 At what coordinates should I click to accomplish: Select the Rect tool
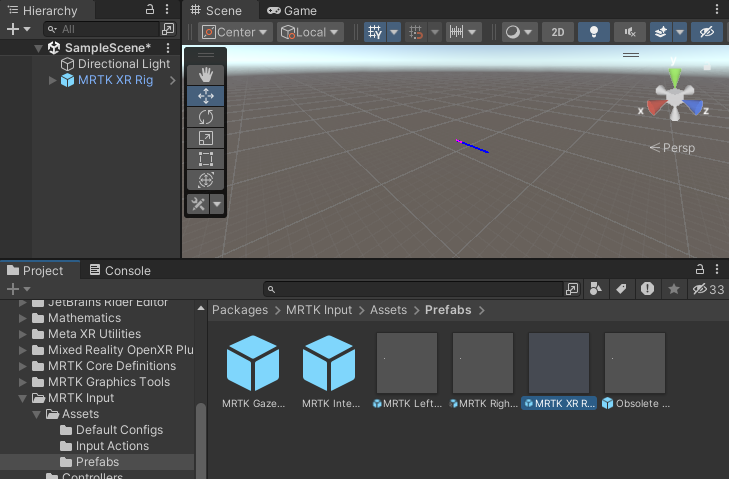(205, 159)
